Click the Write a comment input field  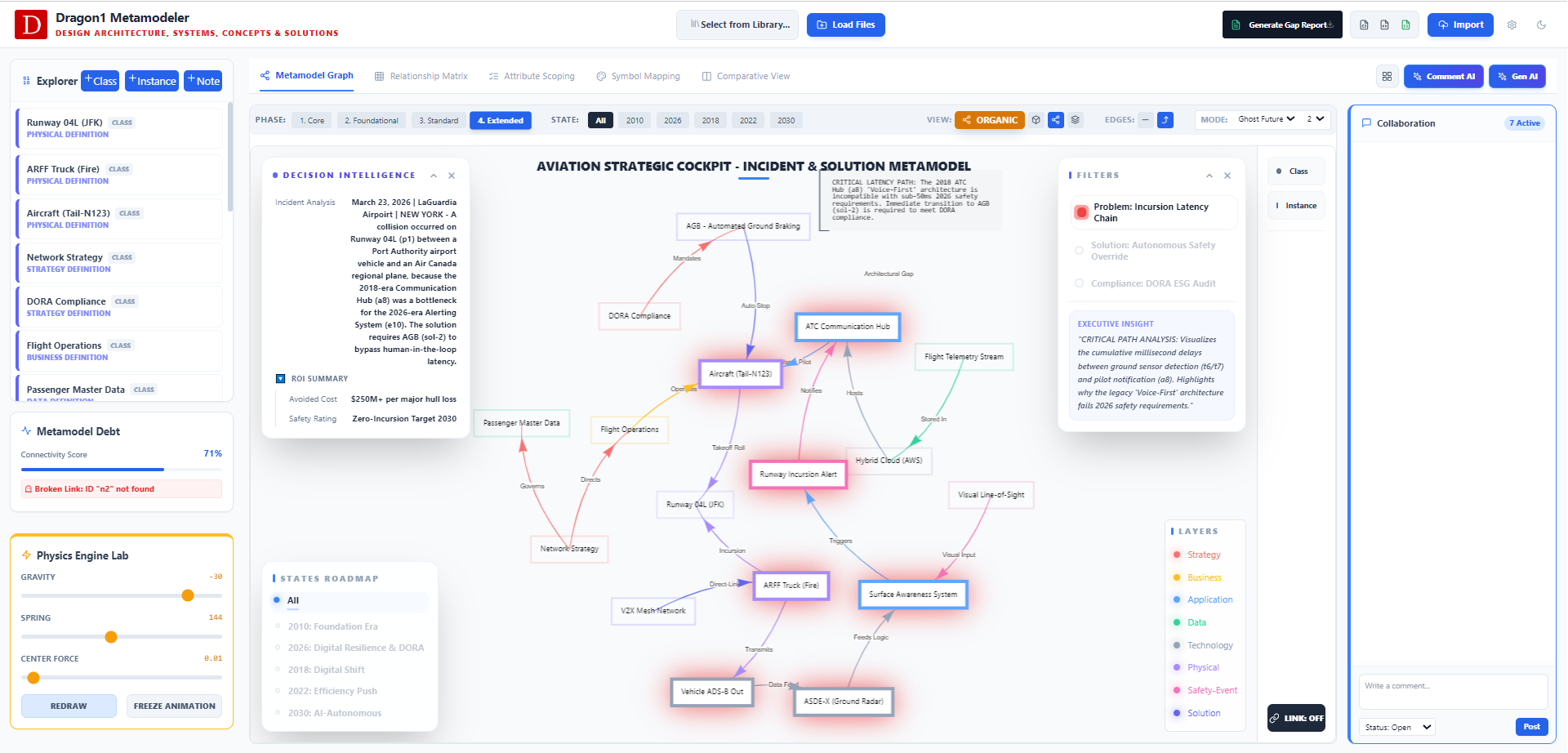tap(1453, 691)
